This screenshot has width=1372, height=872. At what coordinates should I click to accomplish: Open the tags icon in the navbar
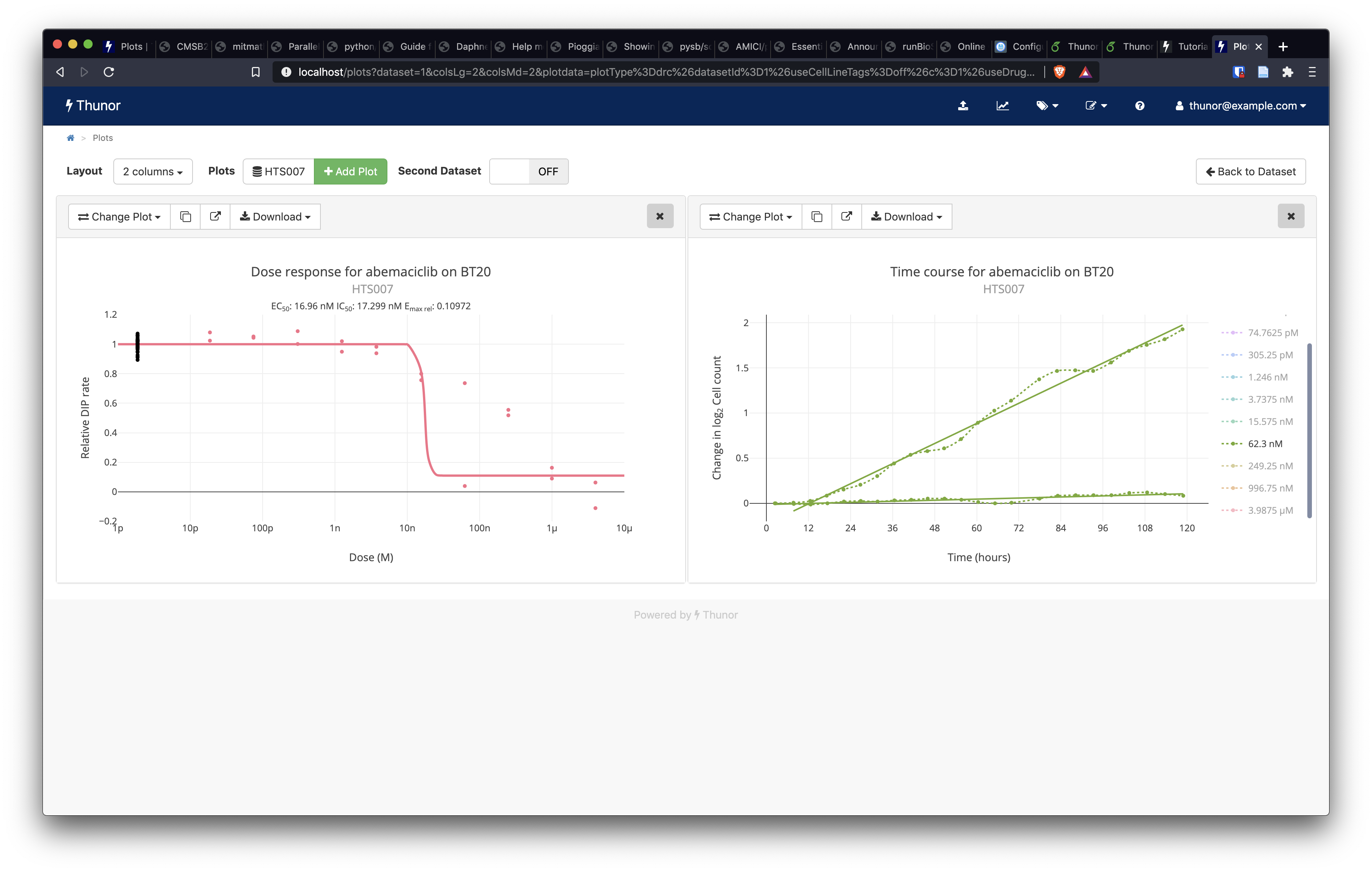(x=1047, y=105)
